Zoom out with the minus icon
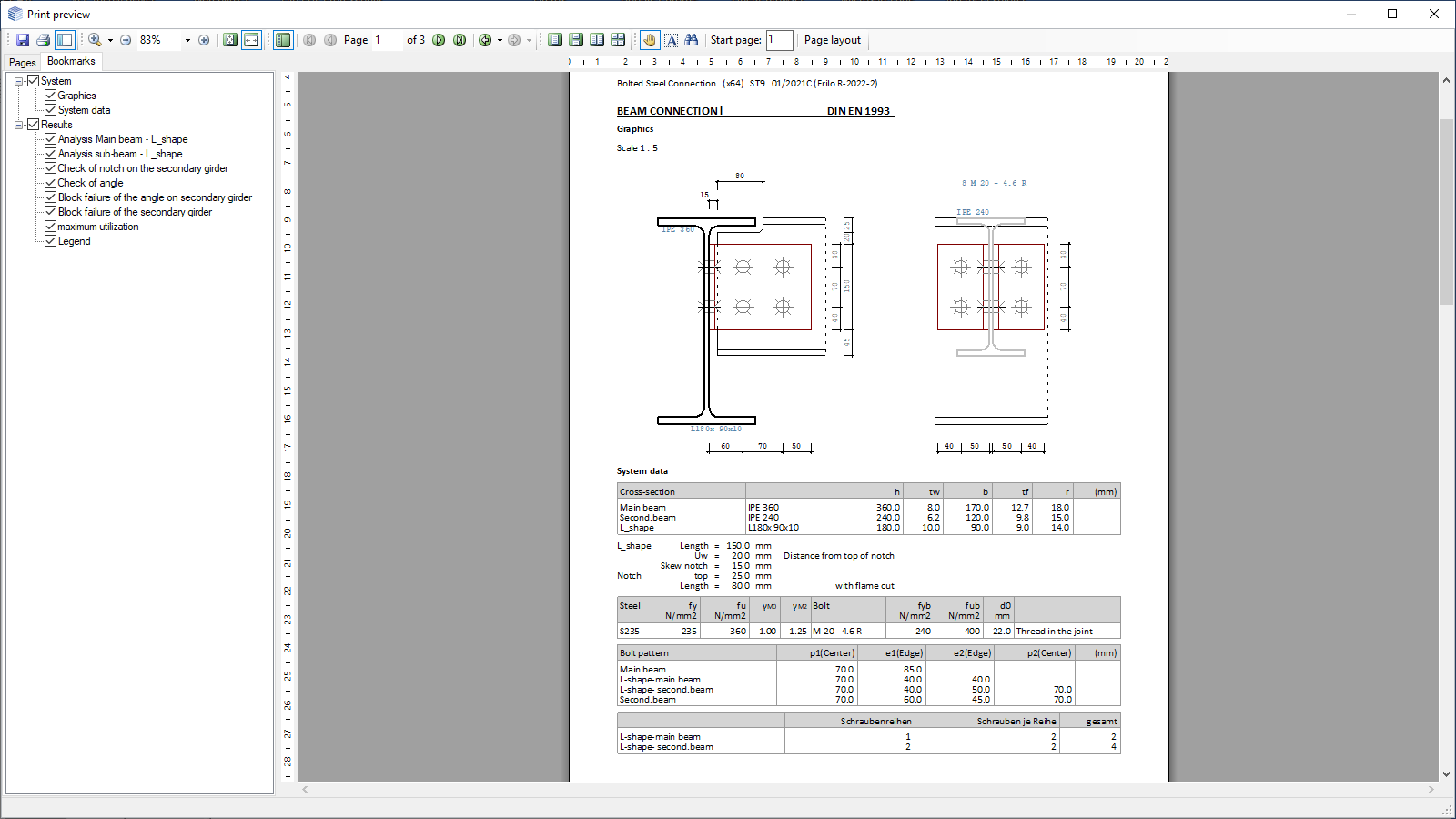The width and height of the screenshot is (1456, 819). click(126, 40)
